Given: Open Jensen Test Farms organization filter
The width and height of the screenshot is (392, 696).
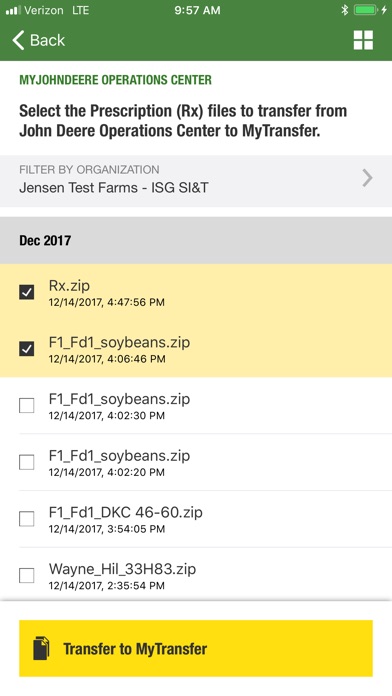Looking at the screenshot, I should pos(196,181).
